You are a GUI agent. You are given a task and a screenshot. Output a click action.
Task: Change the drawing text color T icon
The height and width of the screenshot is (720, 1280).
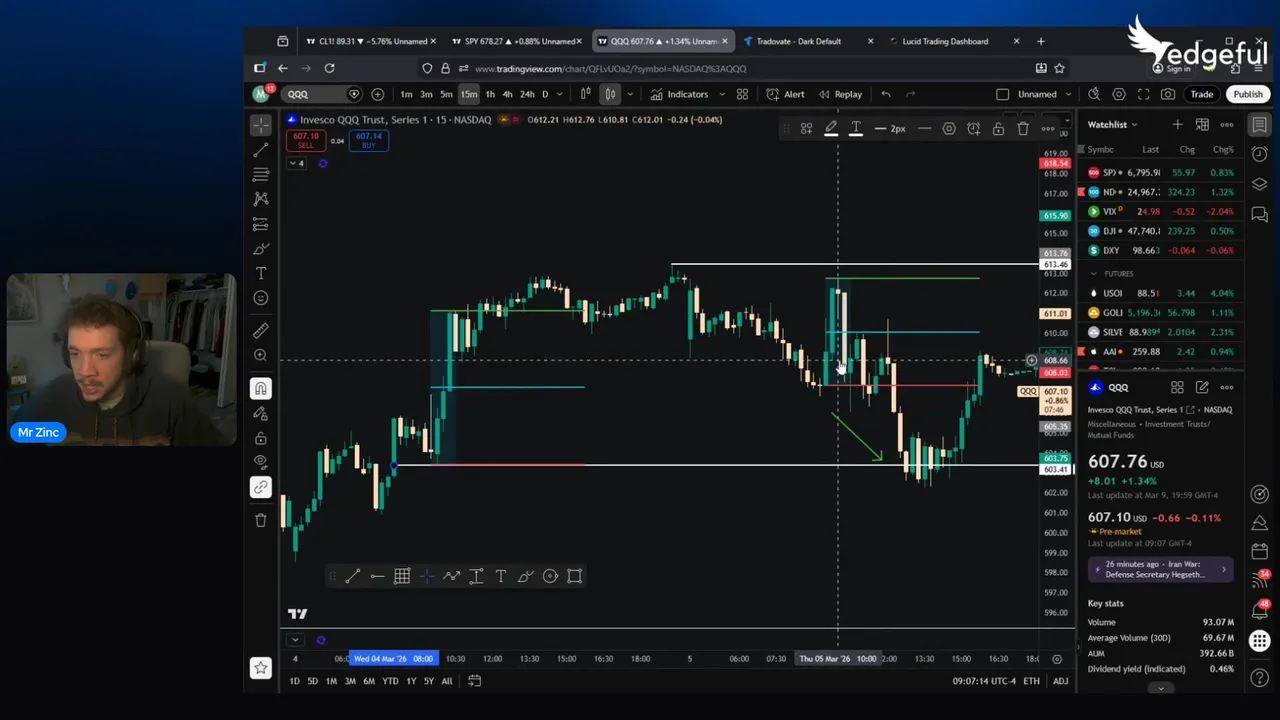point(856,128)
